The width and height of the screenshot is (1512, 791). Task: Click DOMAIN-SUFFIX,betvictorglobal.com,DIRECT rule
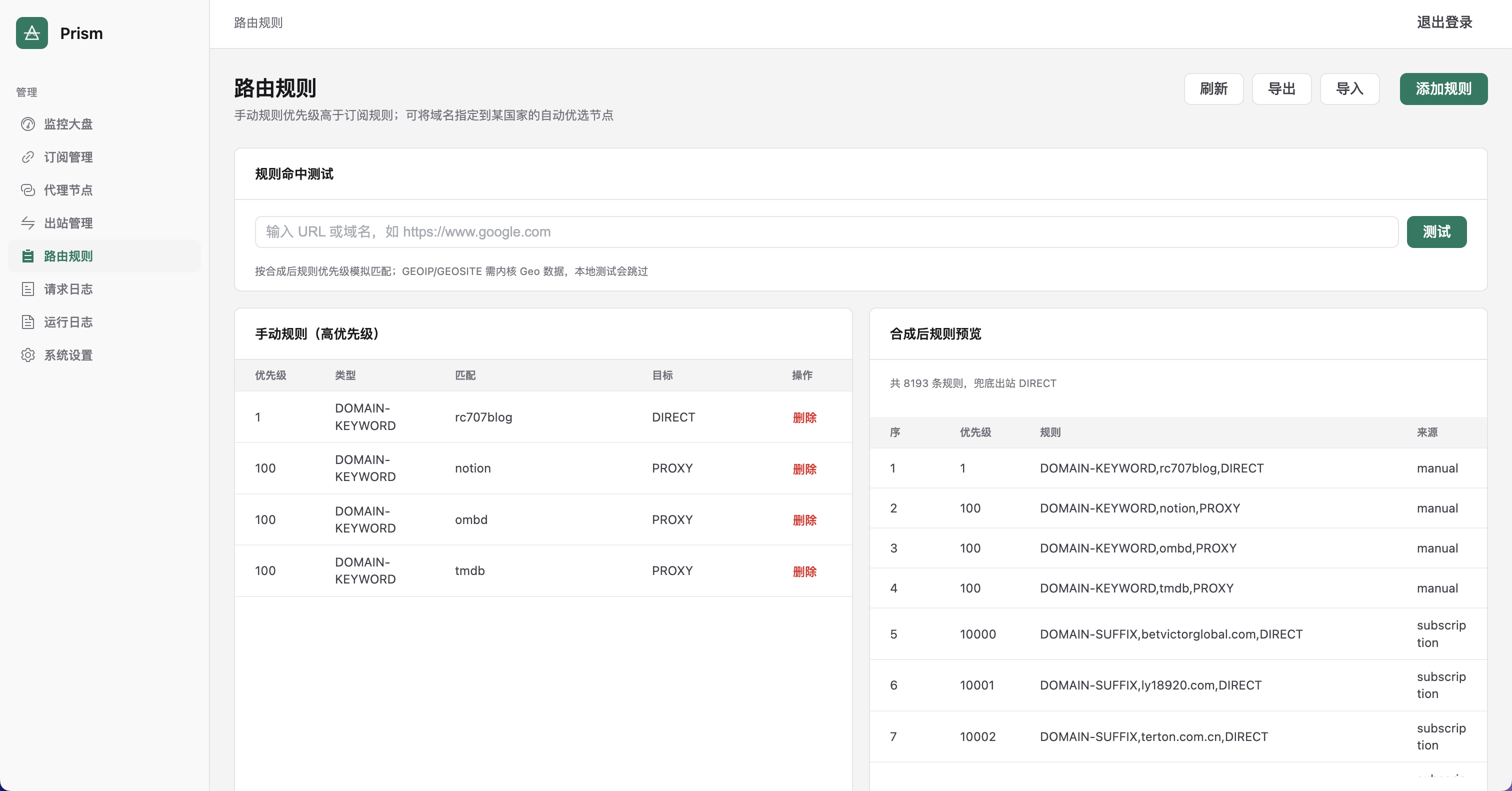(x=1171, y=633)
